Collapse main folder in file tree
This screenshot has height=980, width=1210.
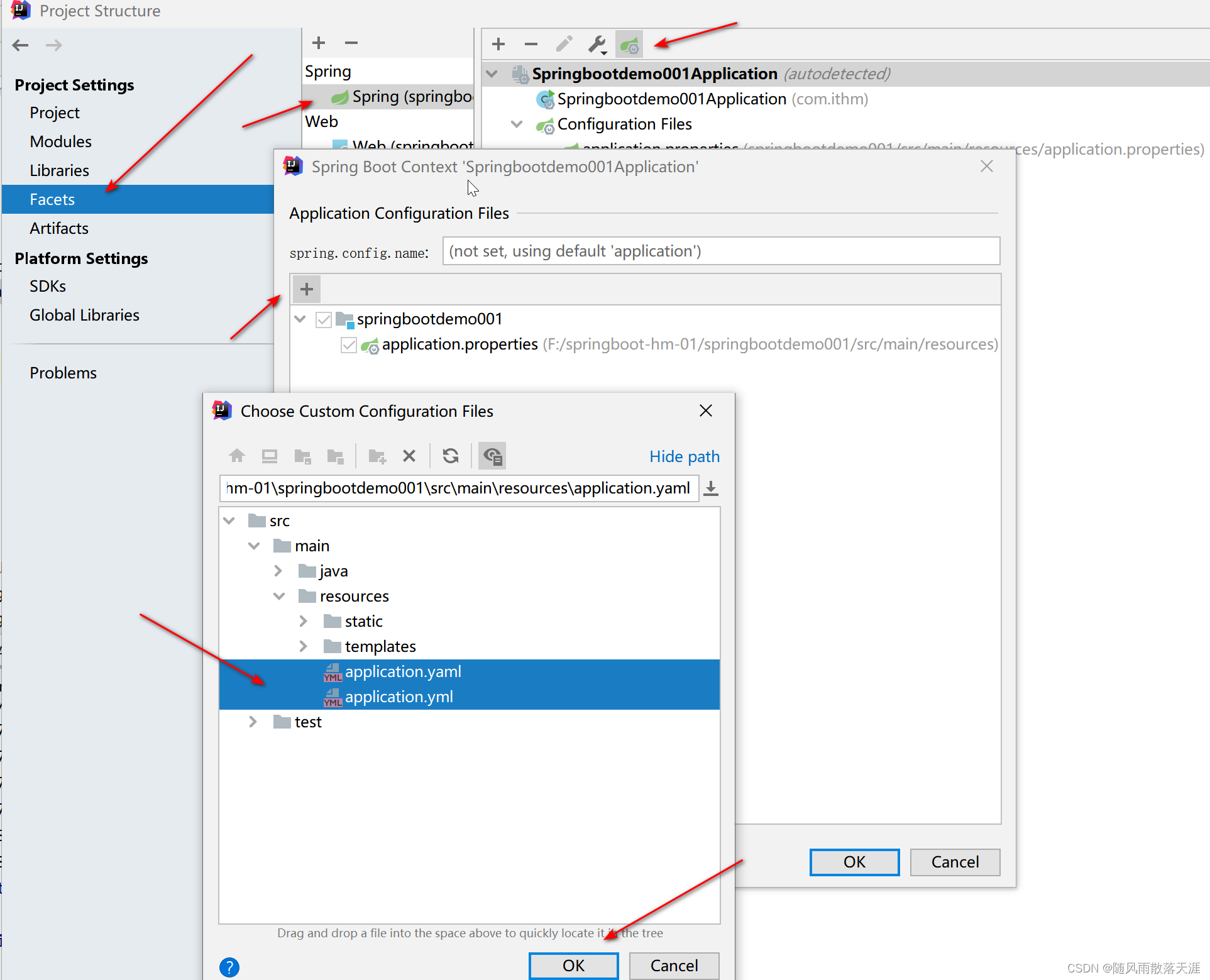[254, 546]
